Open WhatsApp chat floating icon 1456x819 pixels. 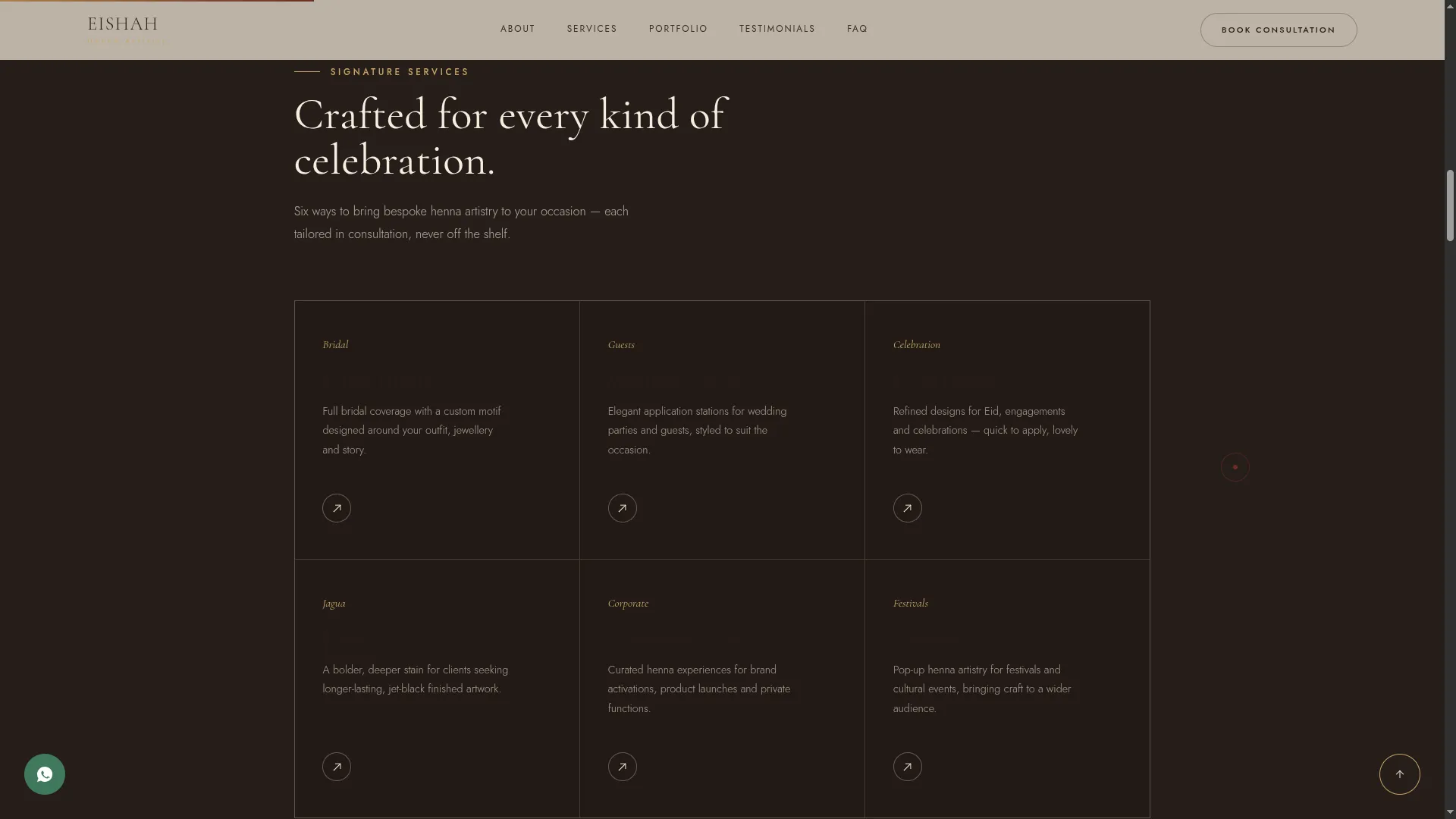[x=45, y=774]
